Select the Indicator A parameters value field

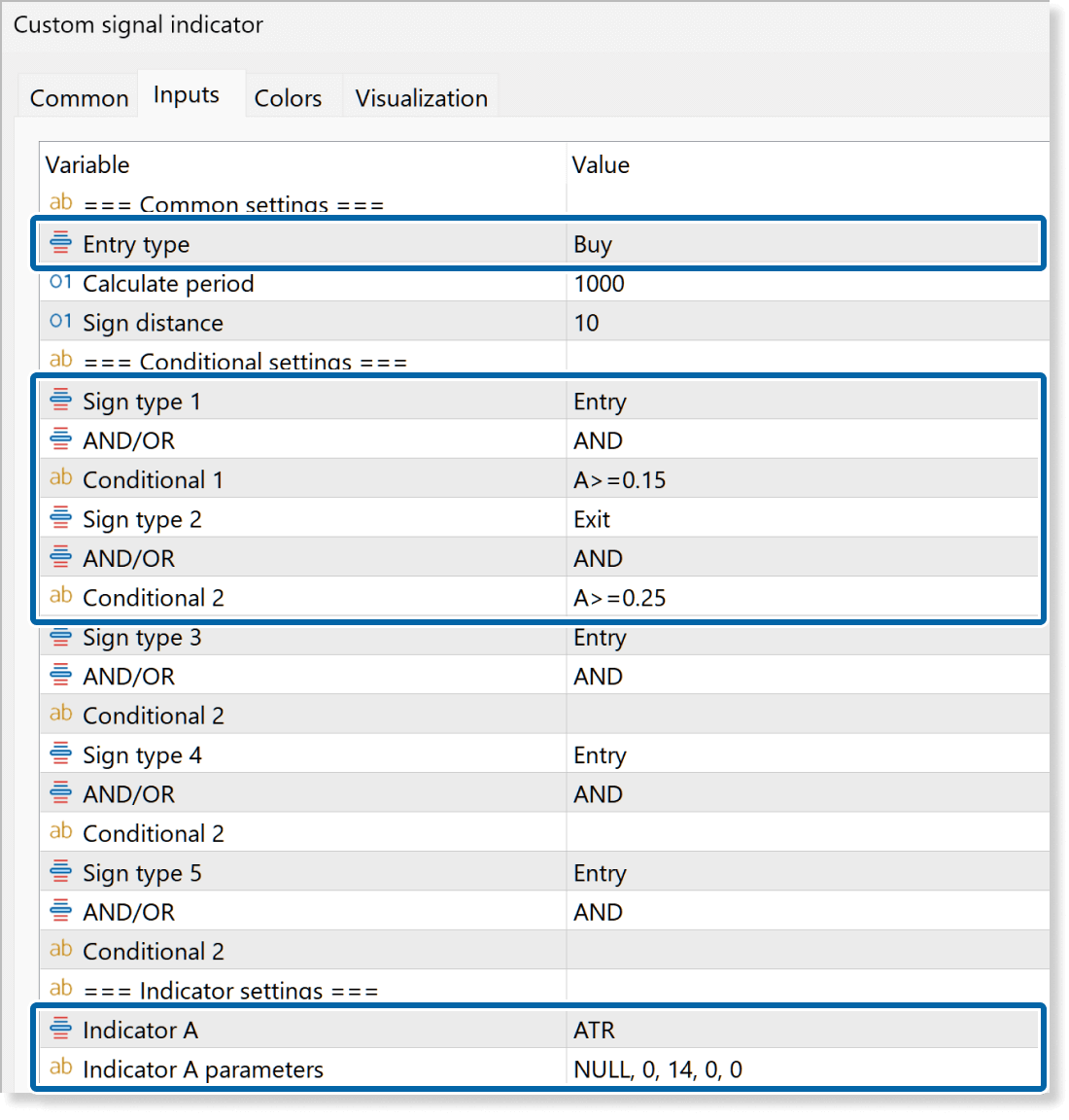pos(802,1069)
